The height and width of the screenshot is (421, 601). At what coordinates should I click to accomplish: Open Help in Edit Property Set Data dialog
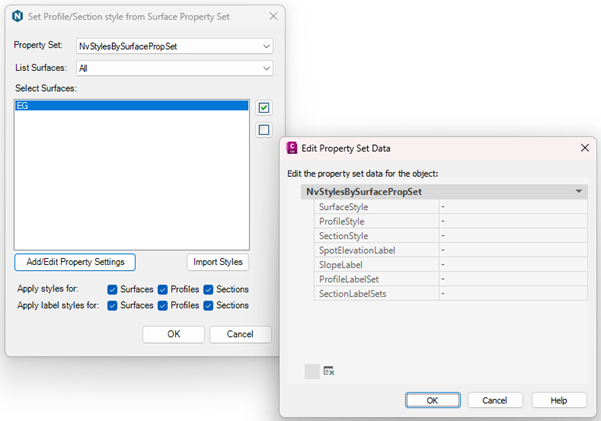click(x=558, y=399)
